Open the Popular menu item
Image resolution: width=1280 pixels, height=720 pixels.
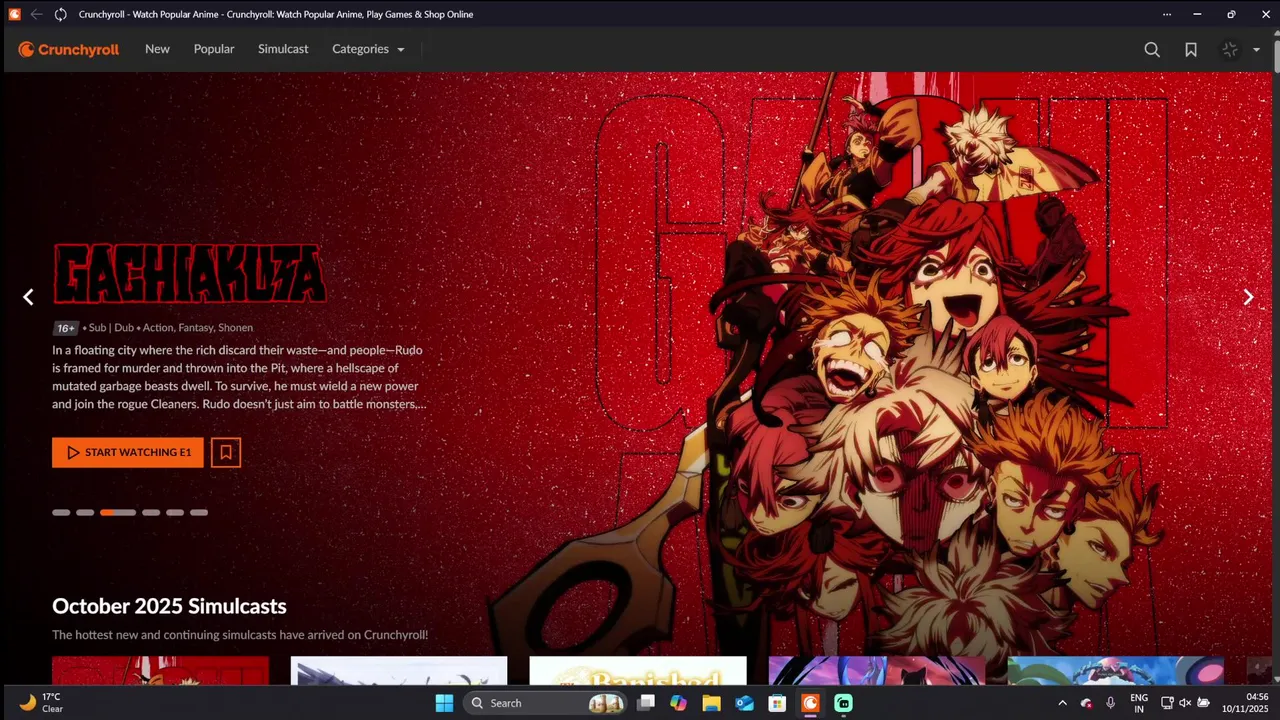(x=214, y=49)
